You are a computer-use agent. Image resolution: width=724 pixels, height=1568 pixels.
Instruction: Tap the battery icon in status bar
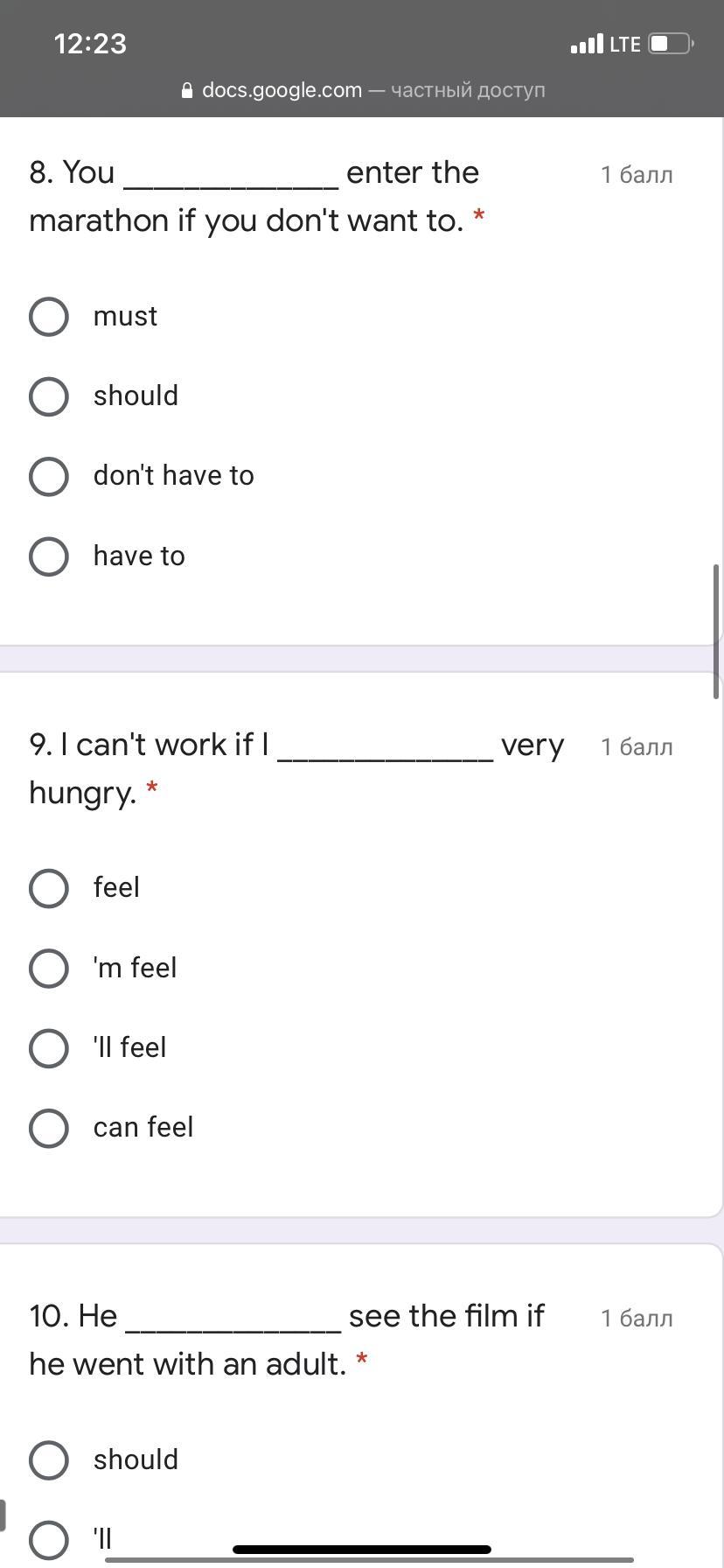pyautogui.click(x=672, y=44)
